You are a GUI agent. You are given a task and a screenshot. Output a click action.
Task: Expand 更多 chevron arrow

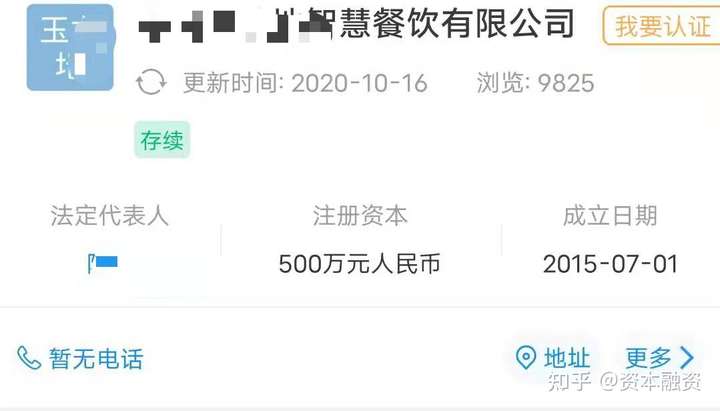687,358
